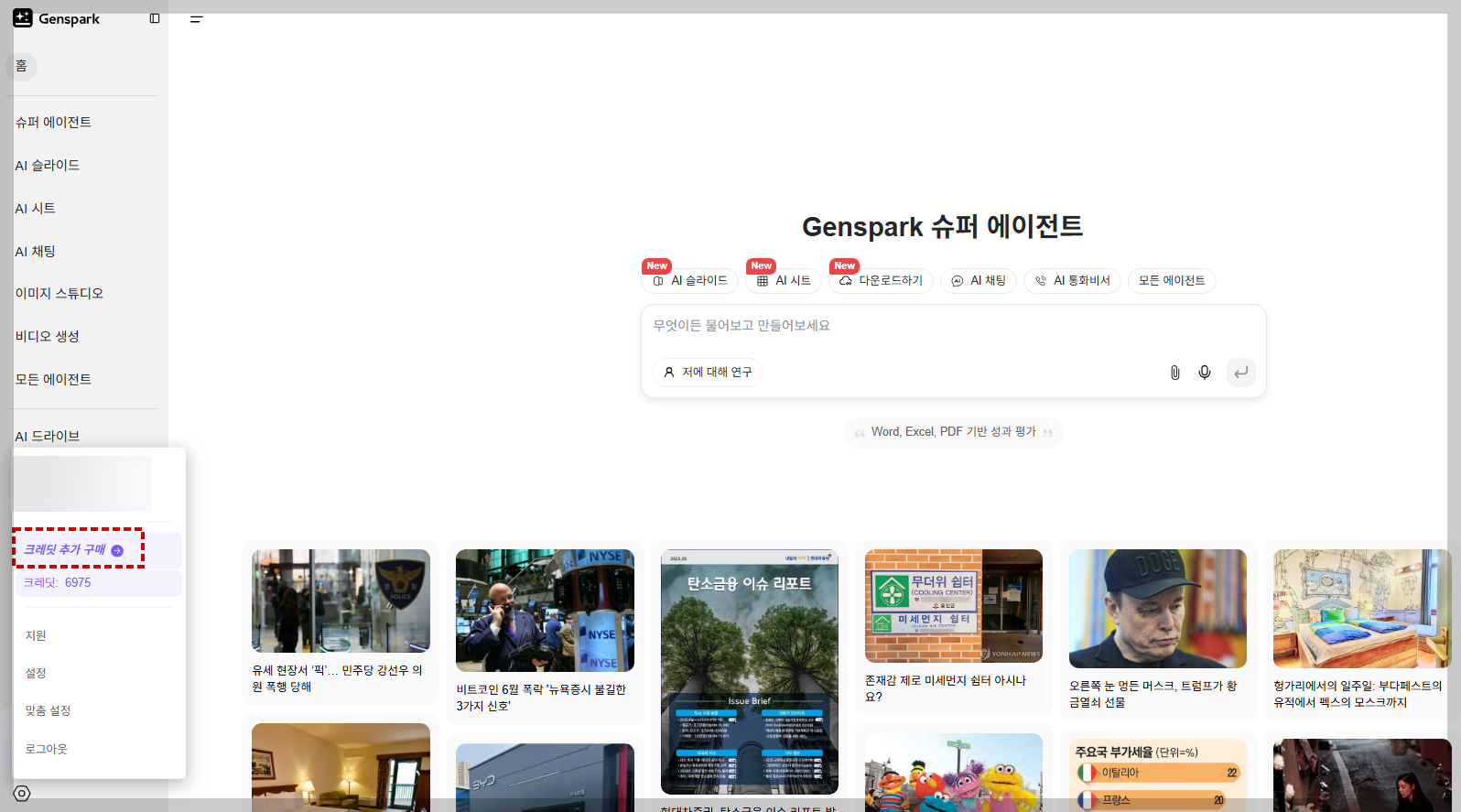
Task: Select 로그아웃 in the account menu
Action: pos(47,749)
